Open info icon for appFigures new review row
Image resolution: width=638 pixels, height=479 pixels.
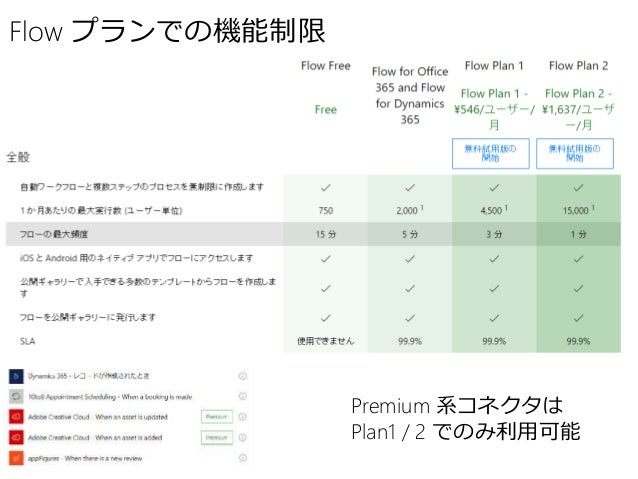tap(243, 458)
